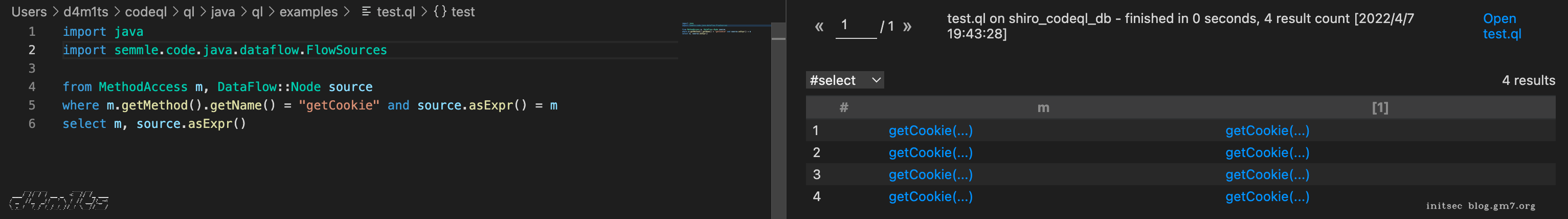Screen dimensions: 1568x219
Task: Go to previous results page arrow
Action: (819, 27)
